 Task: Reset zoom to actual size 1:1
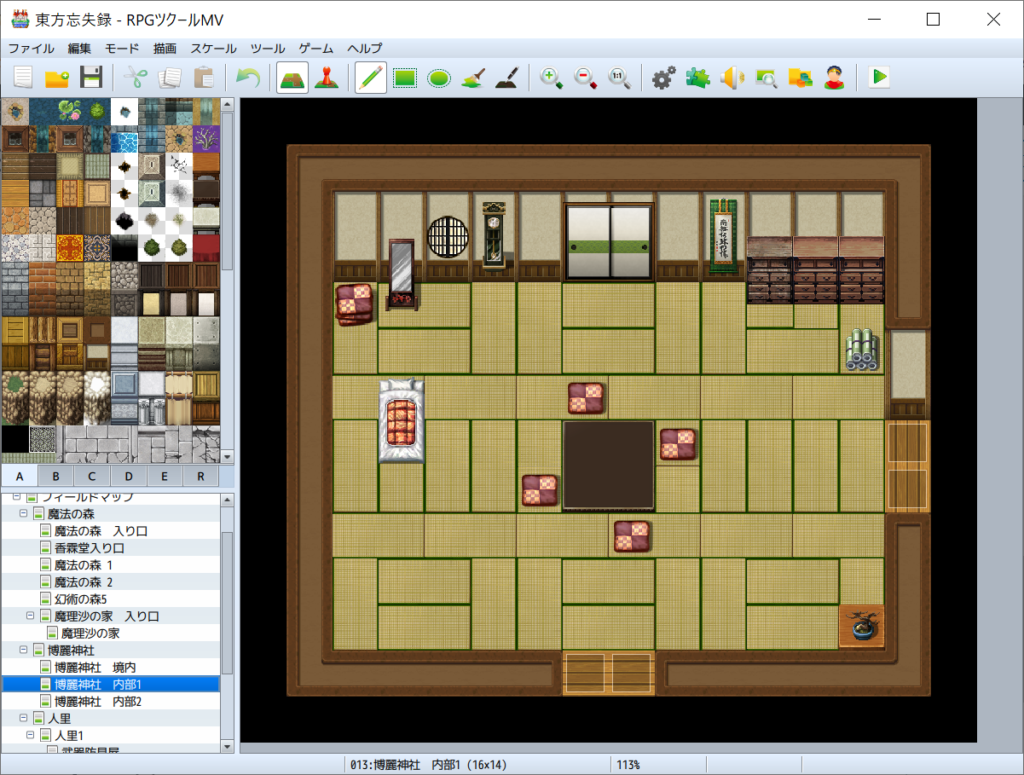tap(619, 77)
